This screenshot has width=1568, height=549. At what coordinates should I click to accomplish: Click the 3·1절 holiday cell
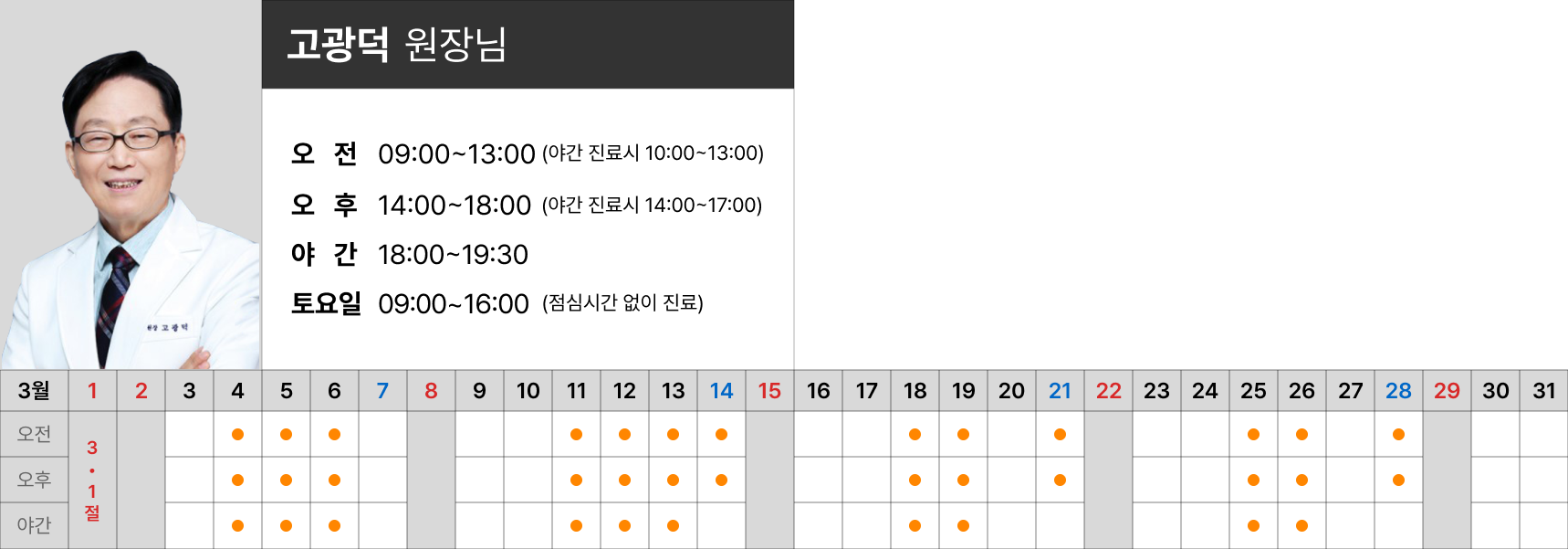92,480
